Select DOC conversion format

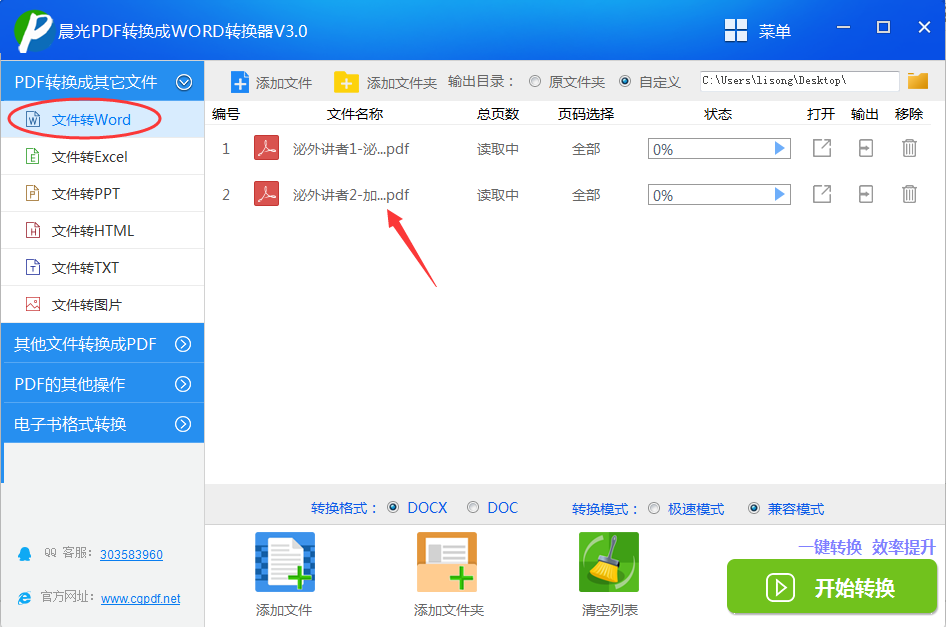pos(473,508)
